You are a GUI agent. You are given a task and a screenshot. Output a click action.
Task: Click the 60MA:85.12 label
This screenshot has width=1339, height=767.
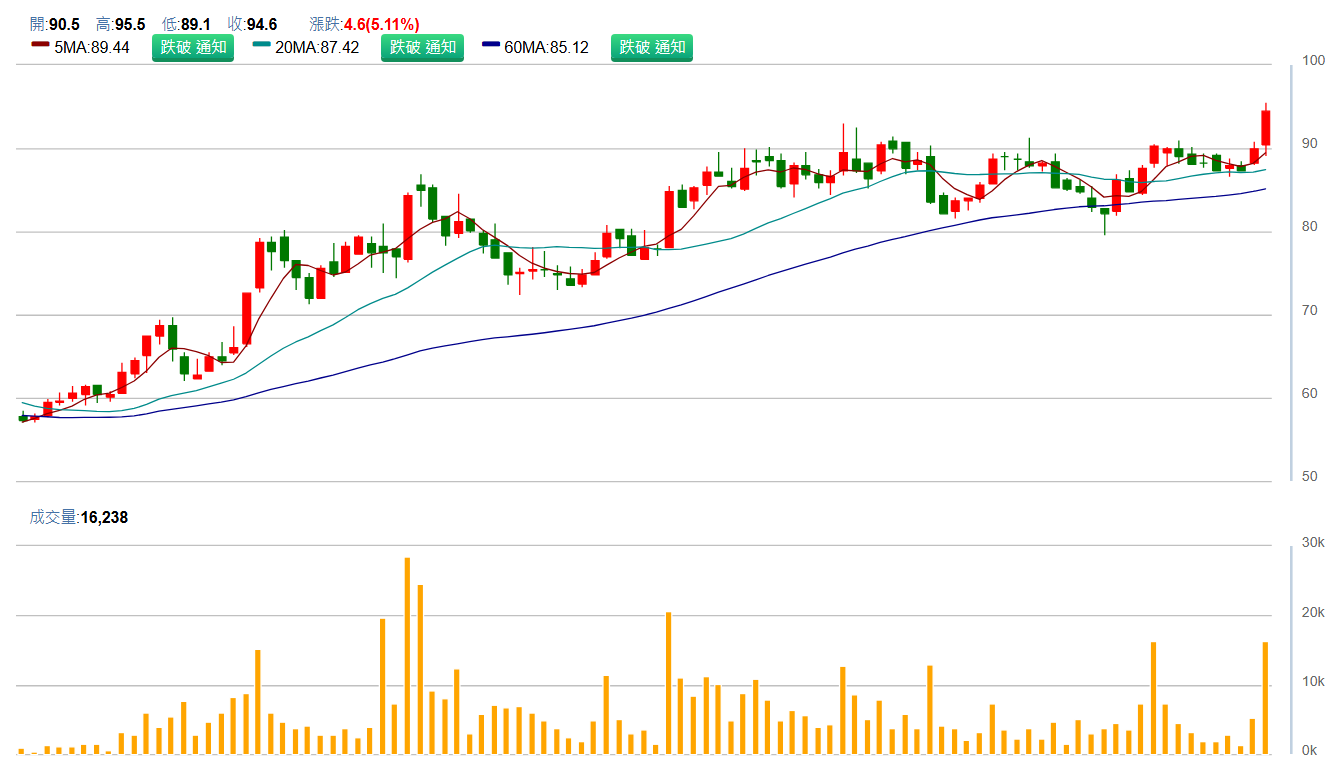click(547, 47)
